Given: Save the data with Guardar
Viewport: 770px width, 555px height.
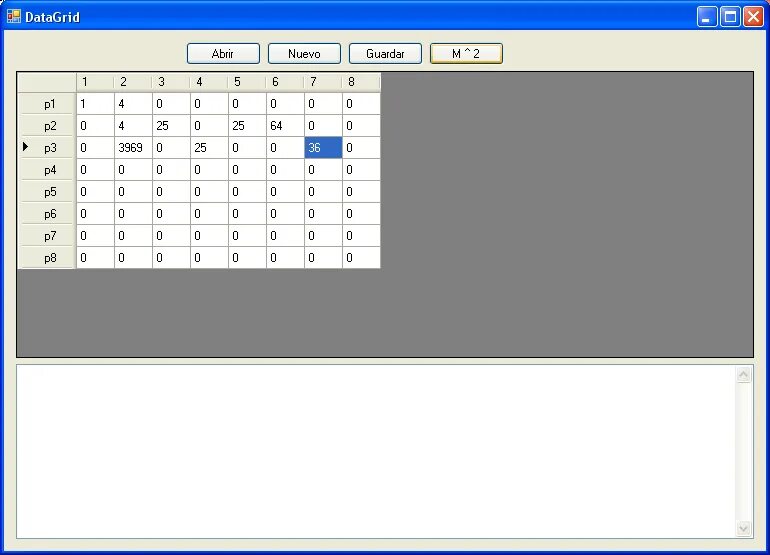Looking at the screenshot, I should click(385, 54).
